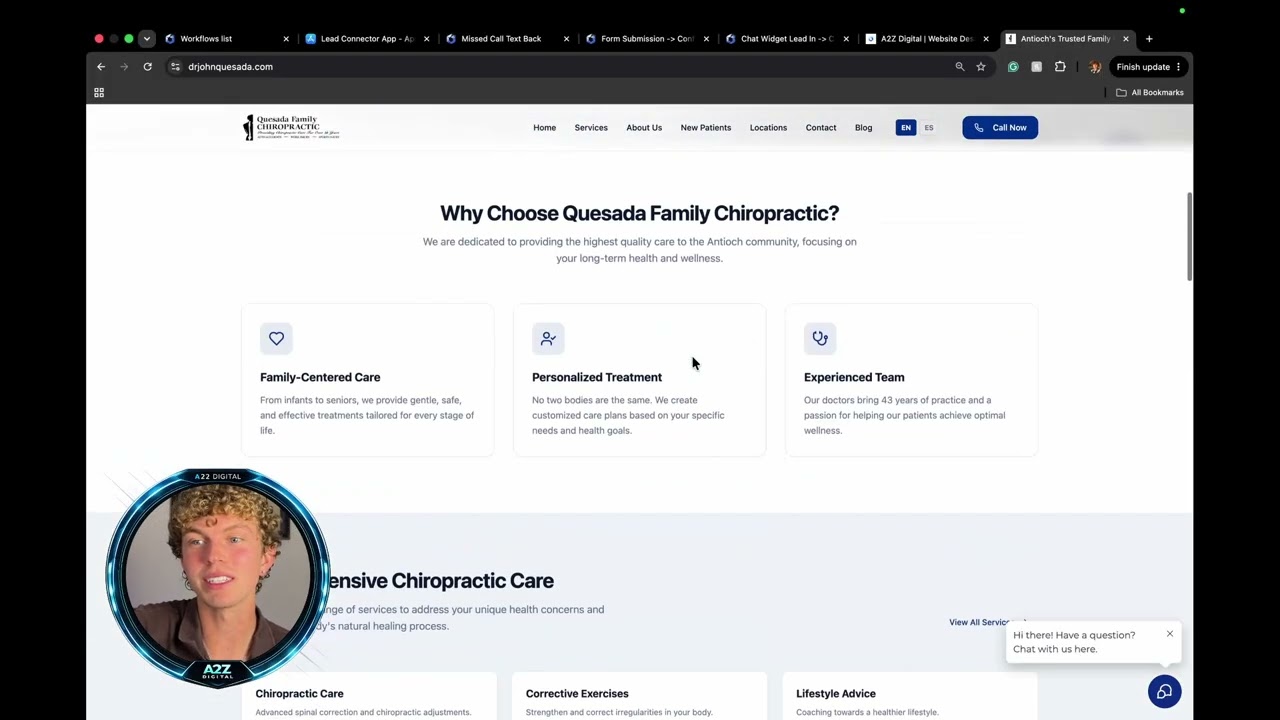This screenshot has height=720, width=1280.
Task: Expand the tab search dropdown arrow
Action: pos(147,39)
